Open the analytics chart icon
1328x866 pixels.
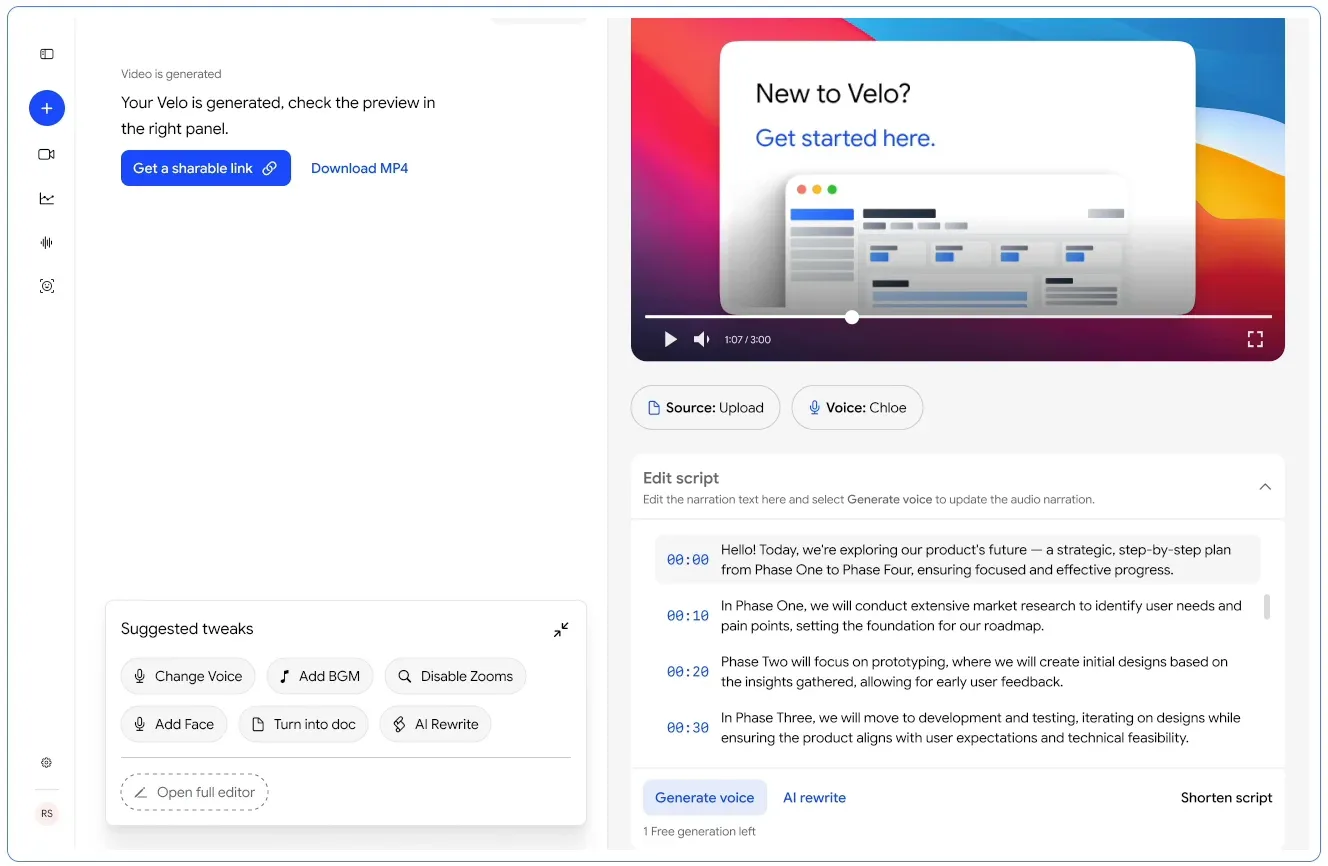click(x=47, y=198)
